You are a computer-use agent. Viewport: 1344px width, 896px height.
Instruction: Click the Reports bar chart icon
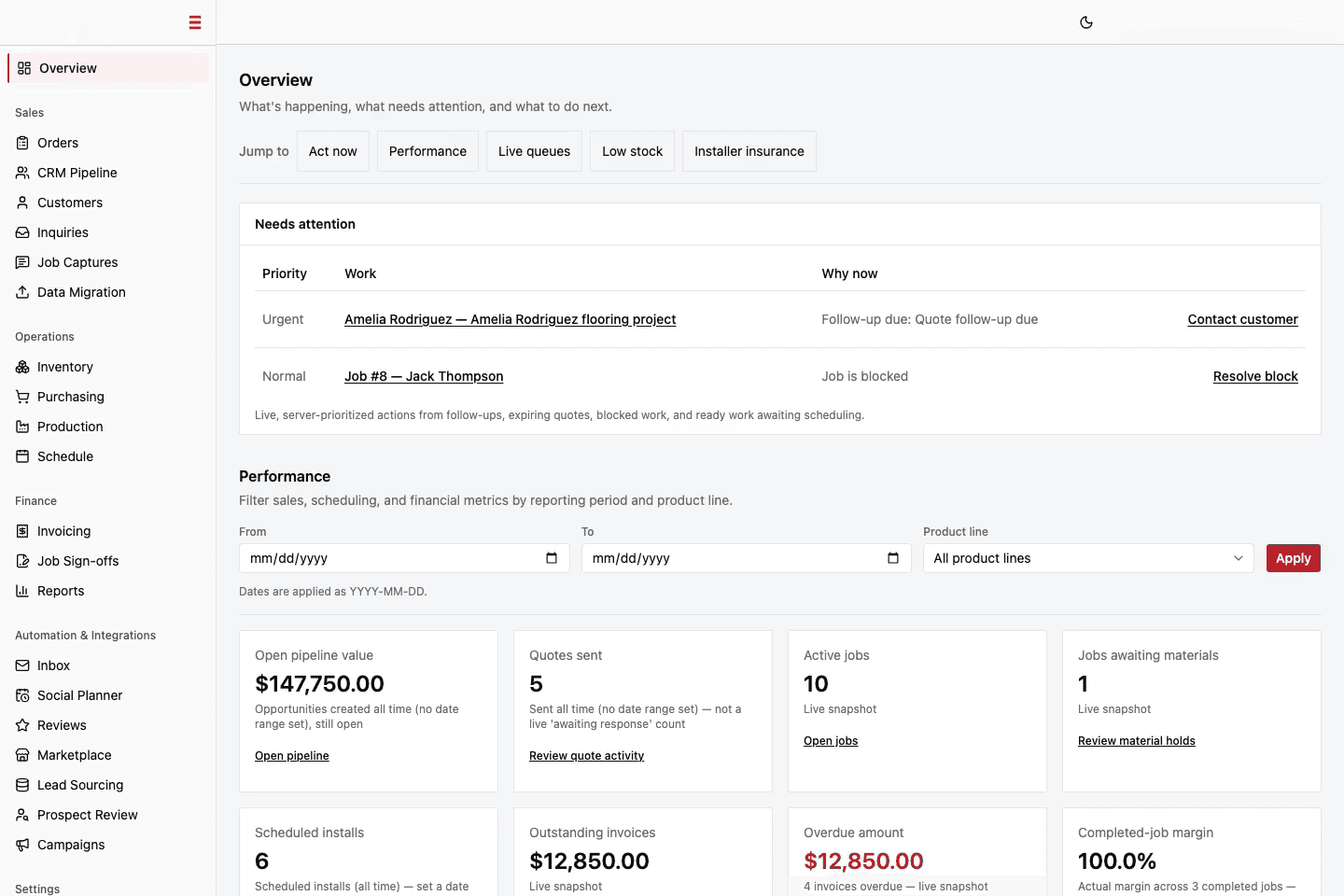click(22, 591)
